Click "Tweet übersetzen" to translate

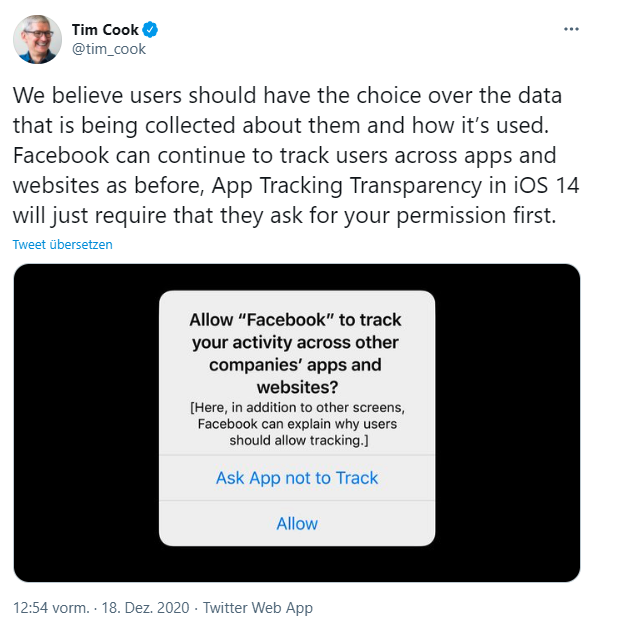tap(62, 244)
